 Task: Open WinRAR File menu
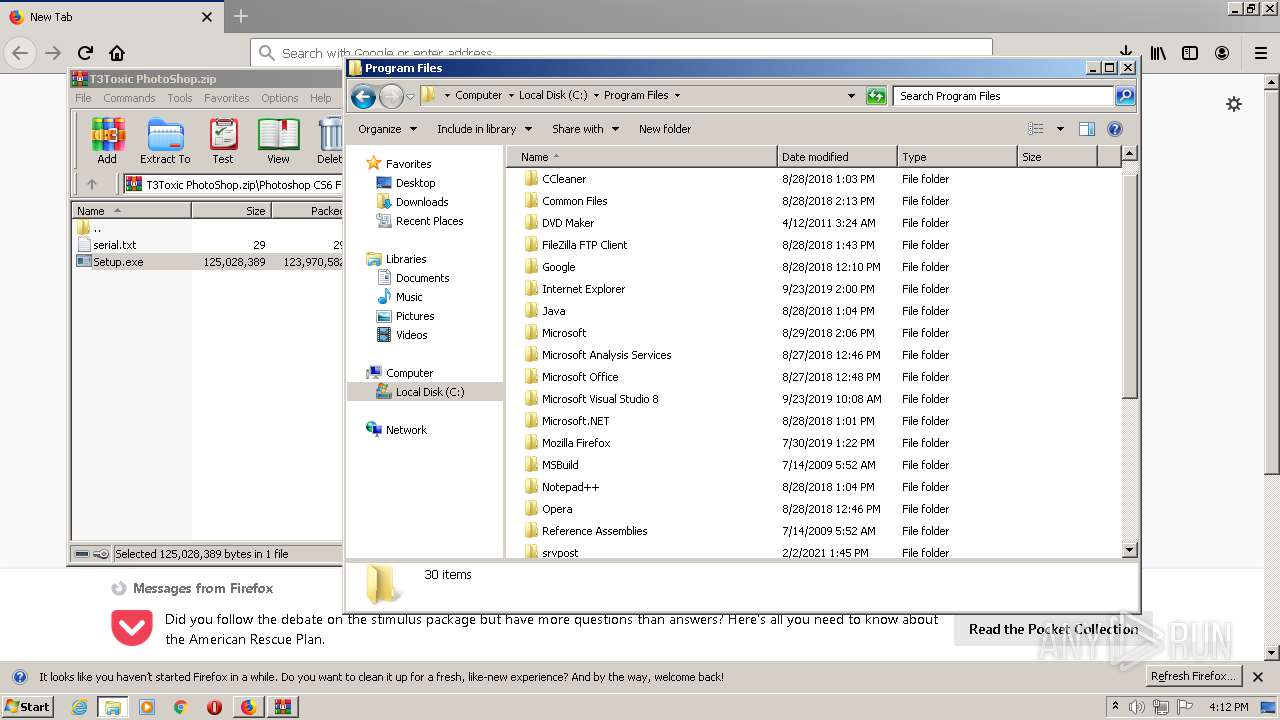[83, 98]
